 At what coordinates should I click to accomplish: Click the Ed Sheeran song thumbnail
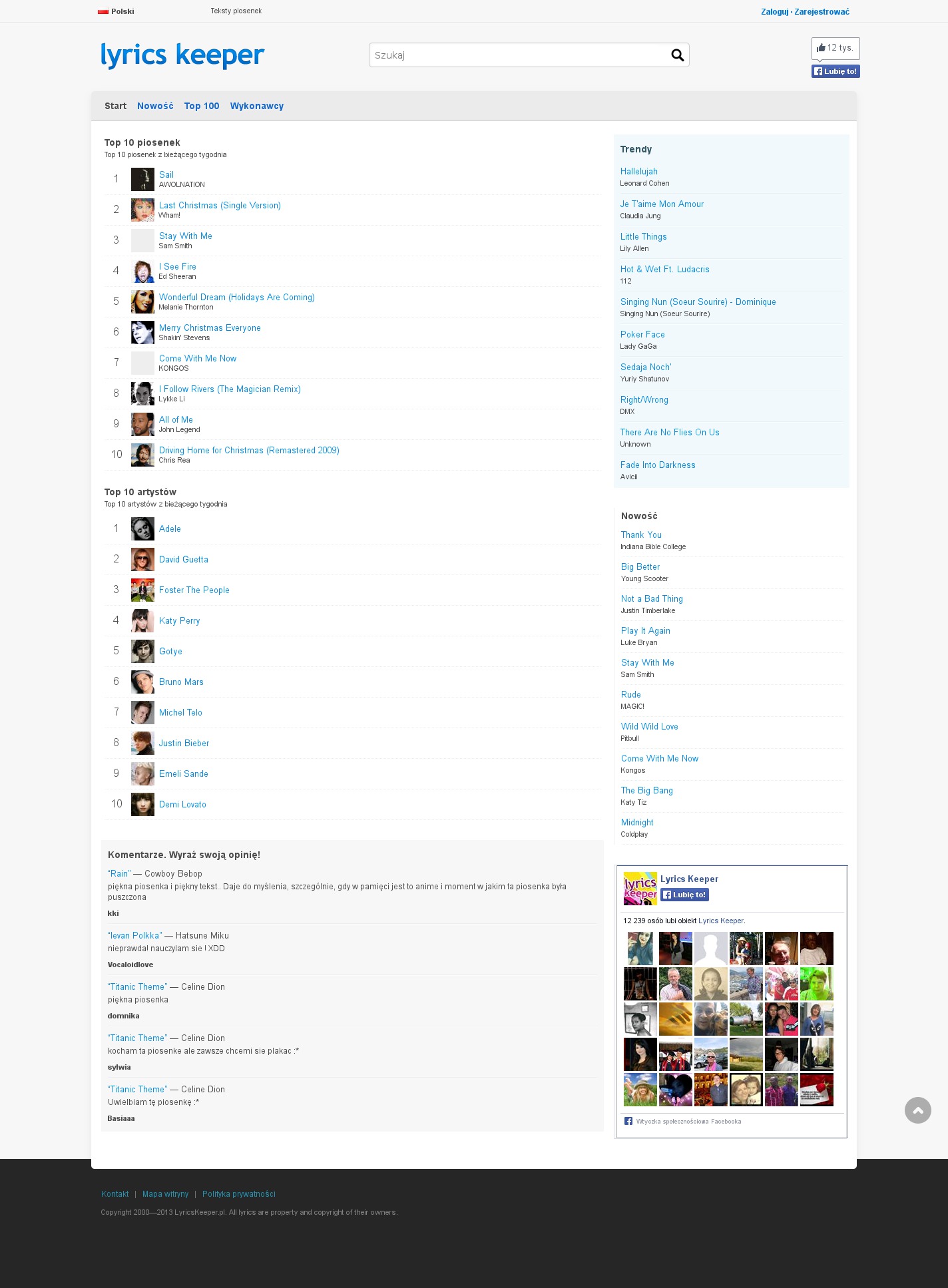coord(142,272)
